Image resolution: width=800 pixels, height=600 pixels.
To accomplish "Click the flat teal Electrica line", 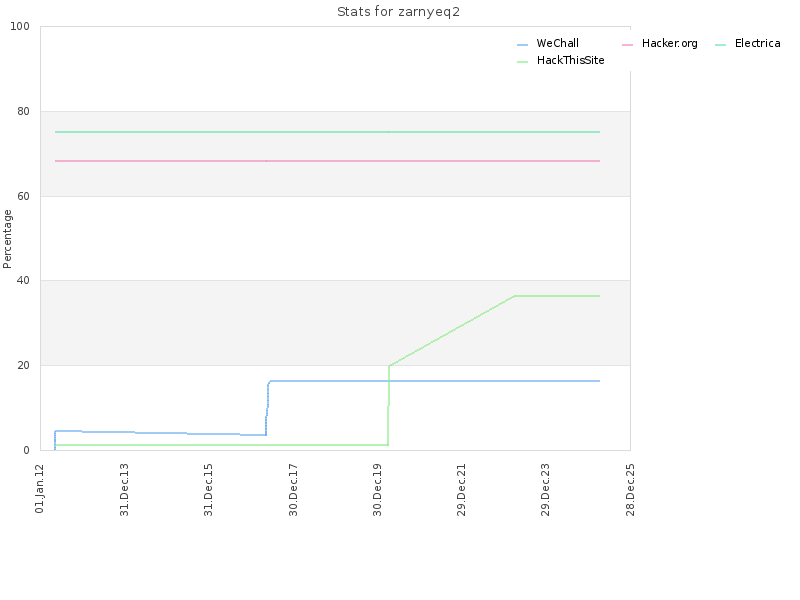I will click(327, 132).
